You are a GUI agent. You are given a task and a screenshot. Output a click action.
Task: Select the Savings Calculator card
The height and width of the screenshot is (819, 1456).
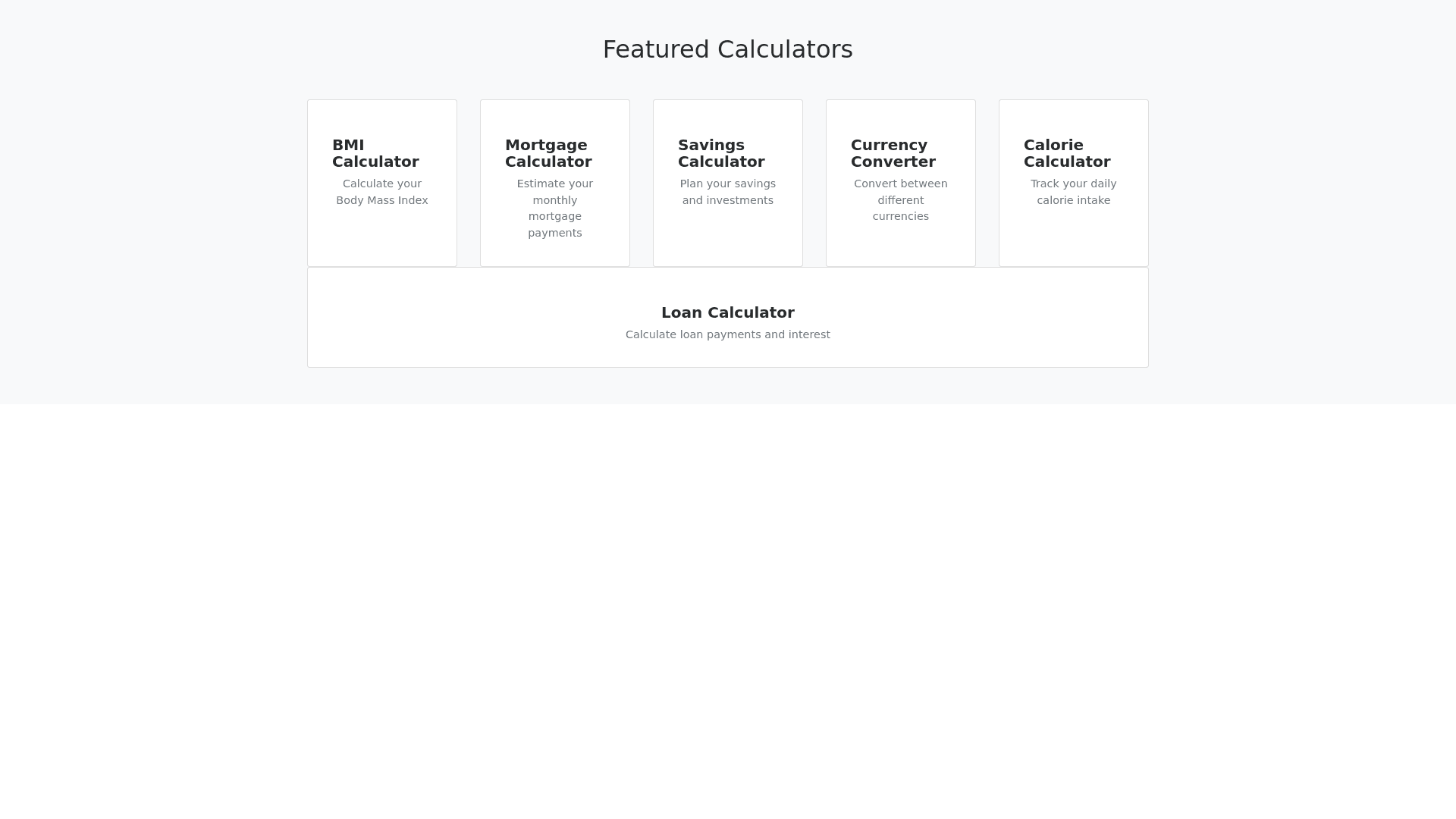727,235
